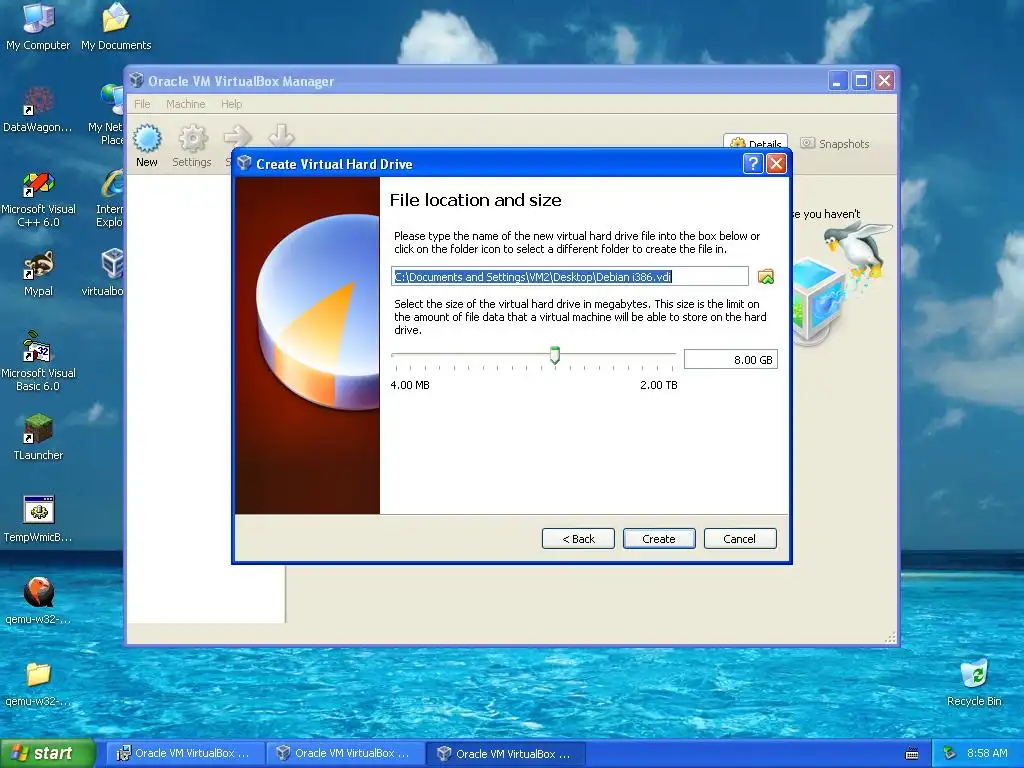This screenshot has width=1024, height=768.
Task: Click the Discard down-arrow icon in VirtualBox toolbar
Action: [281, 136]
